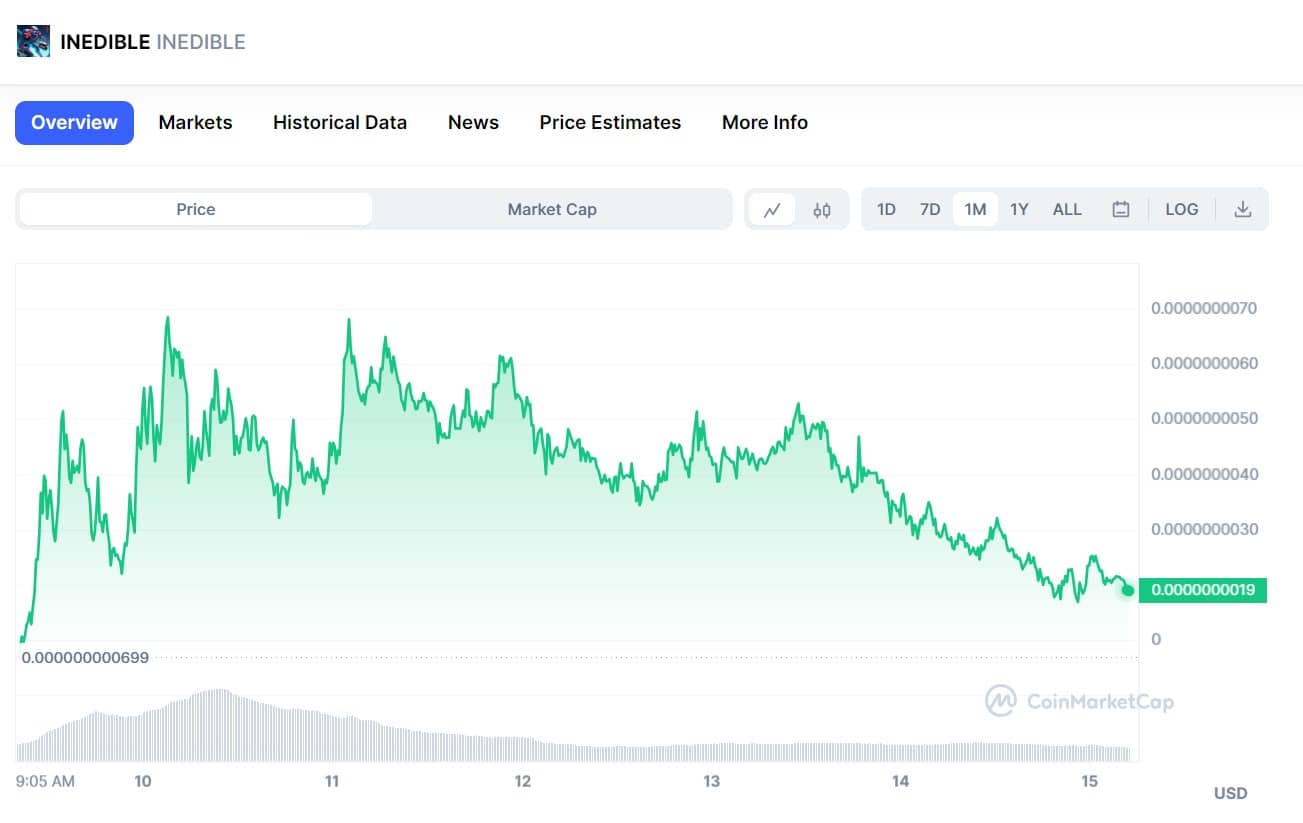This screenshot has height=823, width=1303.
Task: Click the INEDIBLE coin logo image
Action: [x=33, y=41]
